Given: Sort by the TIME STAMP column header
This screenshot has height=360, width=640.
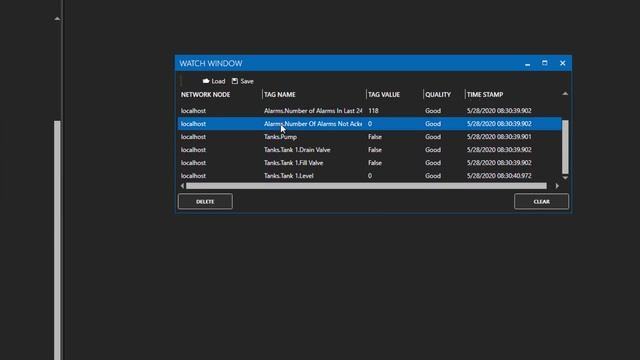Looking at the screenshot, I should coord(485,94).
